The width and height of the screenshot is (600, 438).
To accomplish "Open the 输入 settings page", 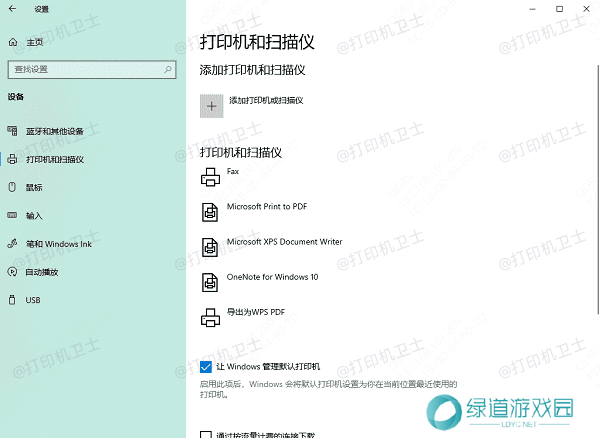I will (x=34, y=216).
